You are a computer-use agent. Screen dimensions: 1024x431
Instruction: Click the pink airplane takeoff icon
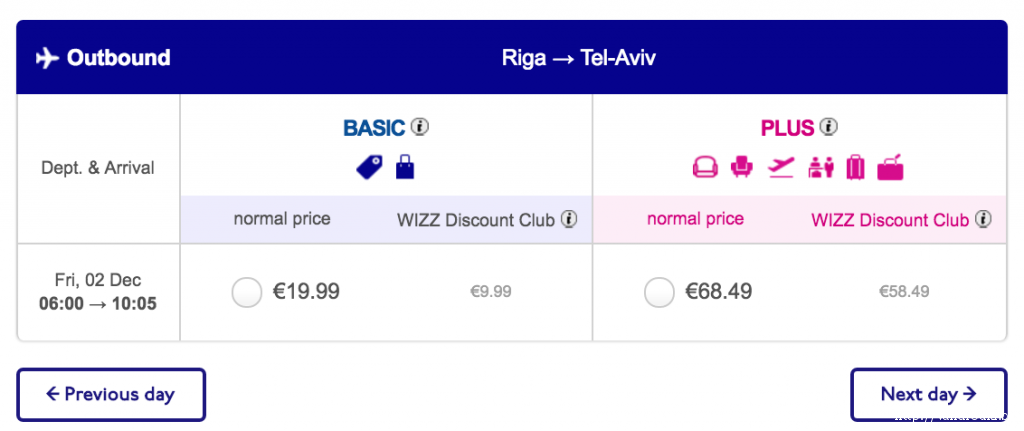(x=781, y=168)
